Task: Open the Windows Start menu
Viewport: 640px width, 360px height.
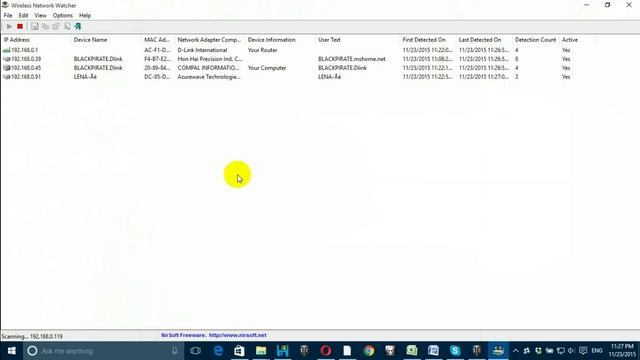Action: tap(11, 351)
